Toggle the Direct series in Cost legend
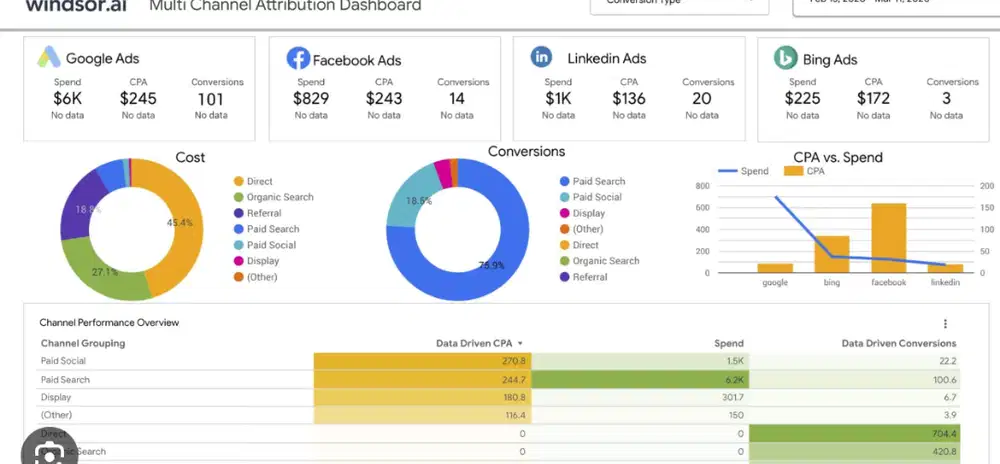The width and height of the screenshot is (1000, 464). [x=260, y=181]
